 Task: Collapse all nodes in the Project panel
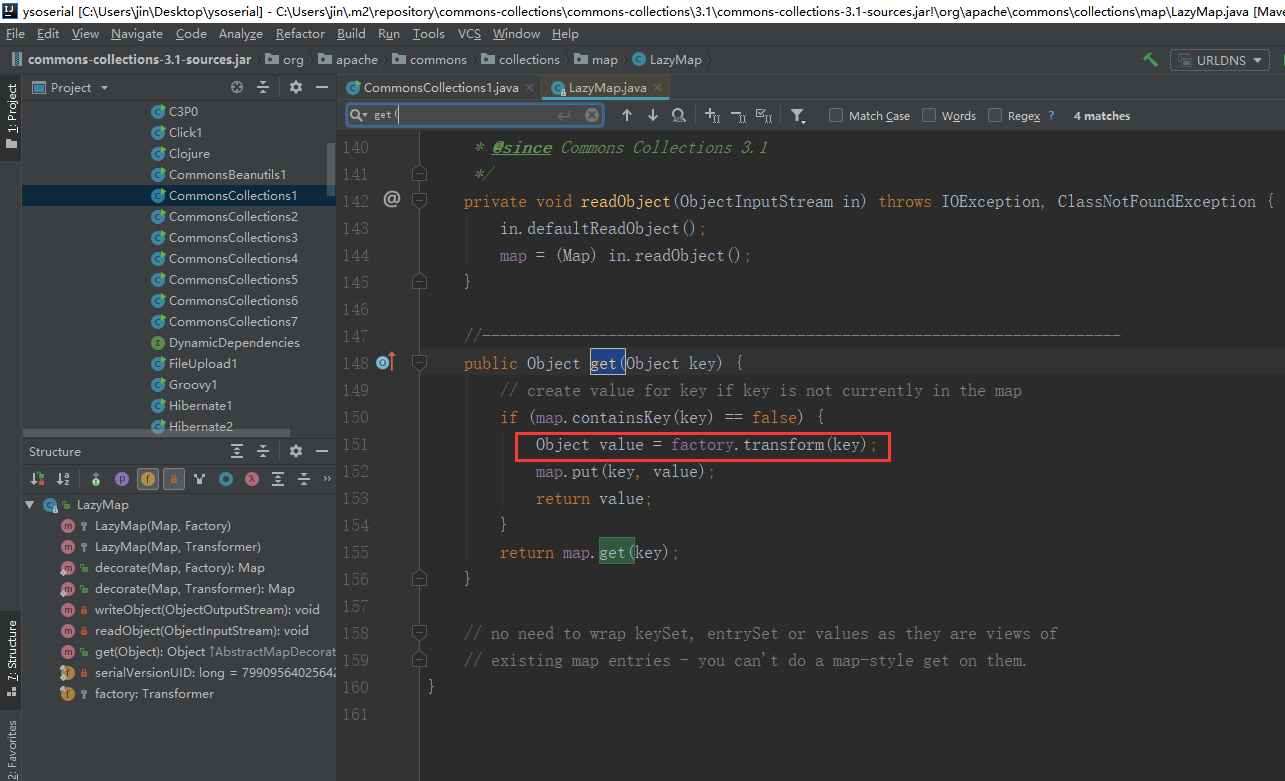coord(263,87)
